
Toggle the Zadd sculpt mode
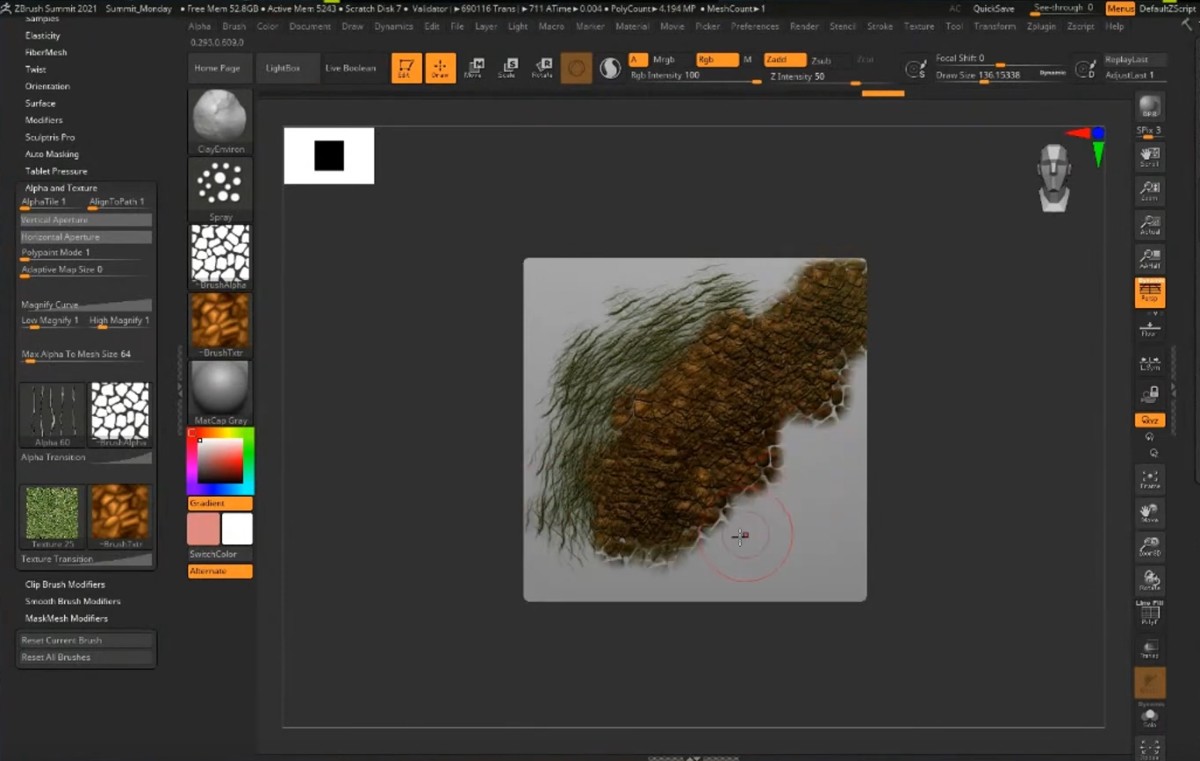[784, 60]
